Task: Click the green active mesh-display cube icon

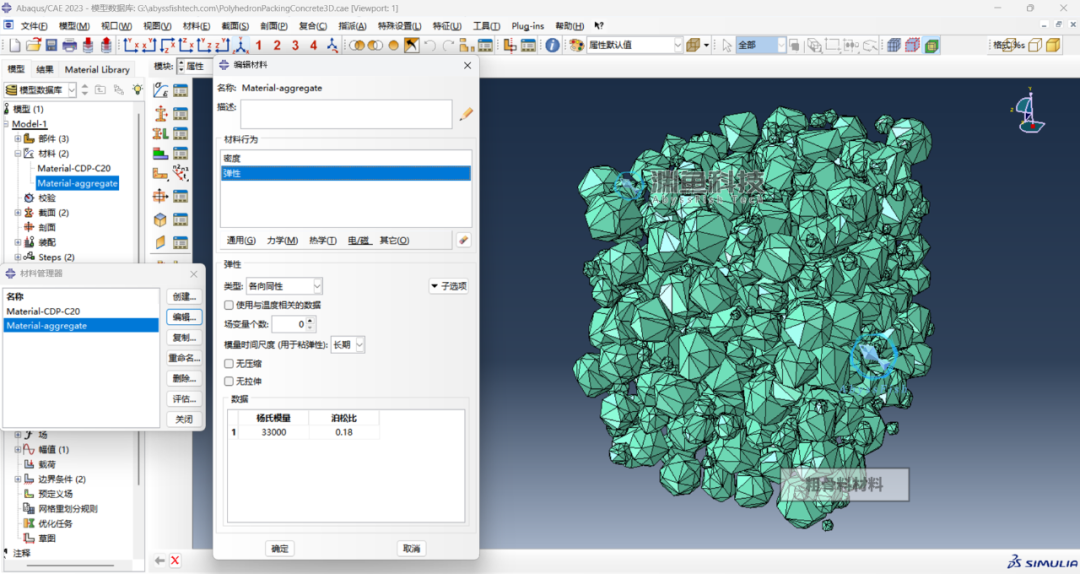Action: [x=932, y=45]
